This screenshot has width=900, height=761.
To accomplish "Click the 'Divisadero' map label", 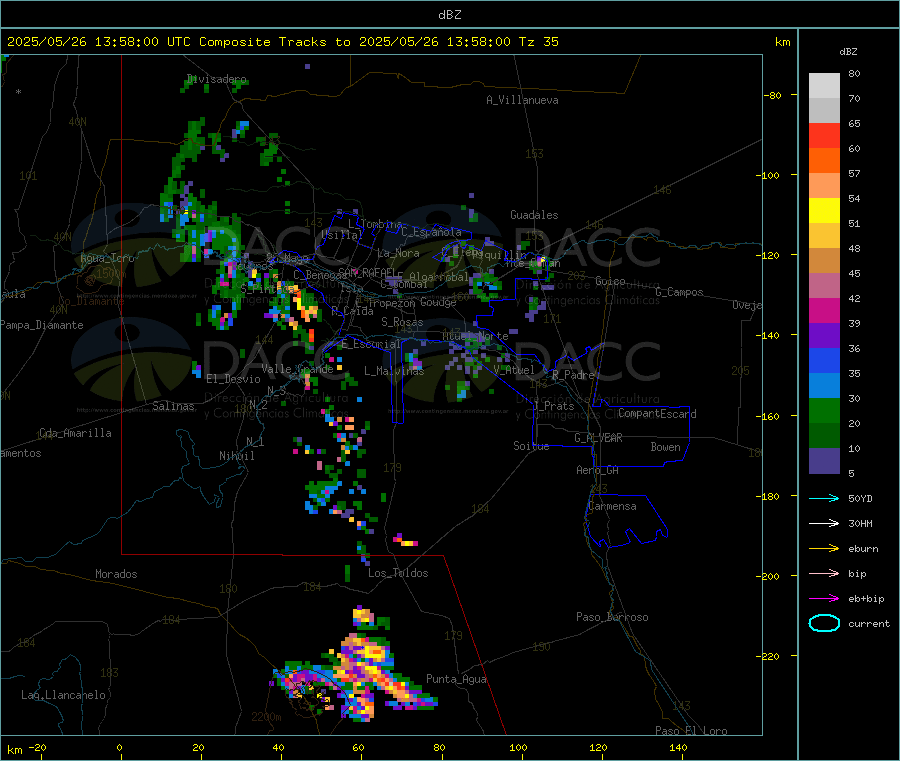I will (x=216, y=79).
